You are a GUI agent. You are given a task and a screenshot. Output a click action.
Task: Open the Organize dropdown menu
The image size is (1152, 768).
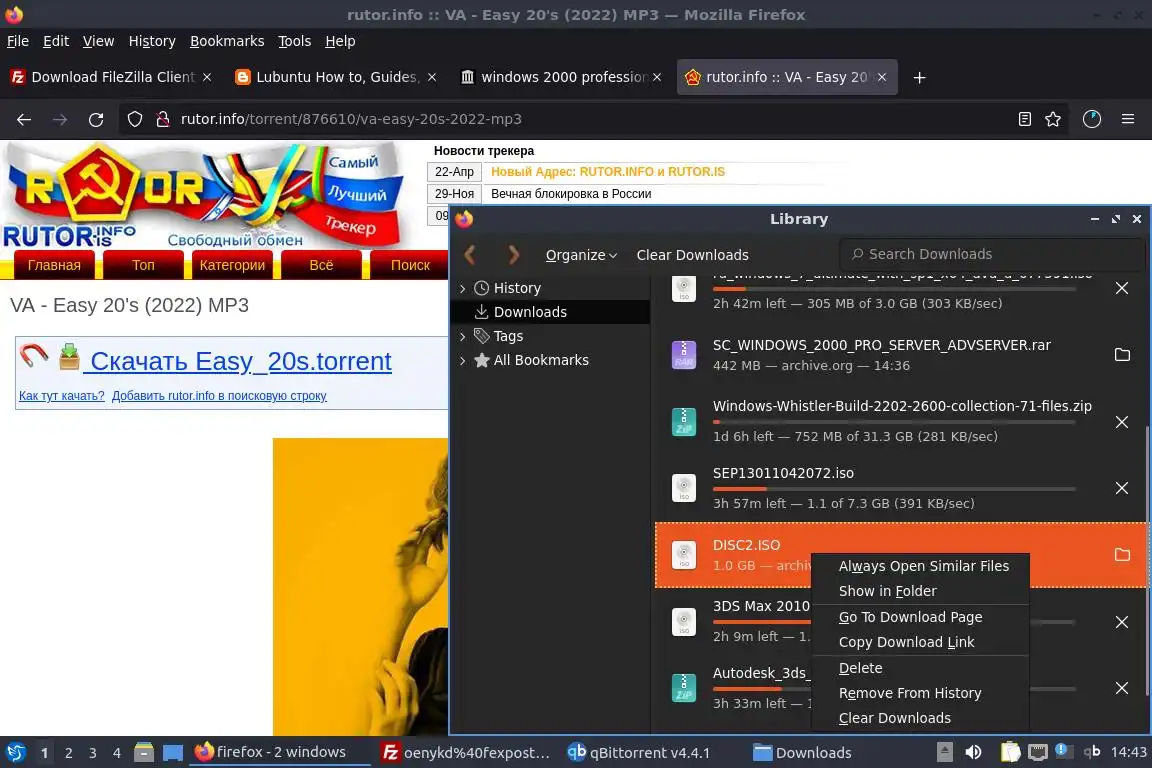click(581, 255)
